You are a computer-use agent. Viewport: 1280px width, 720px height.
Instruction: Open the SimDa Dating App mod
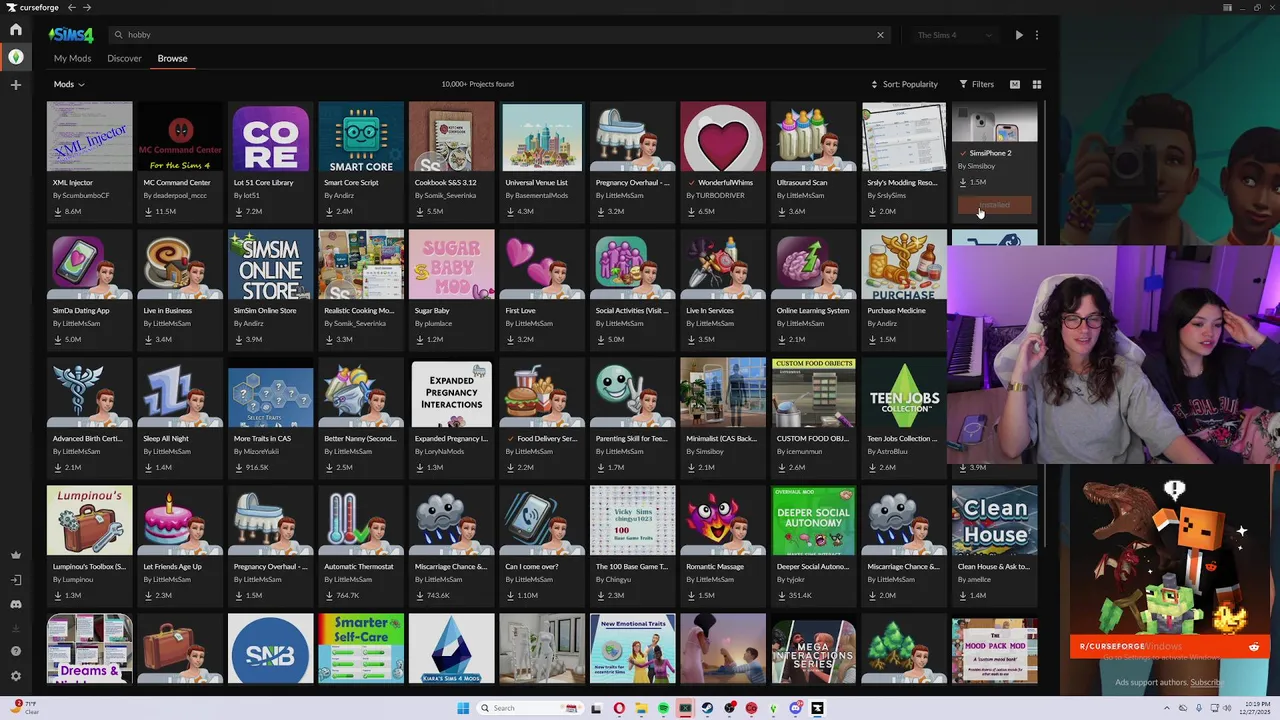coord(89,288)
